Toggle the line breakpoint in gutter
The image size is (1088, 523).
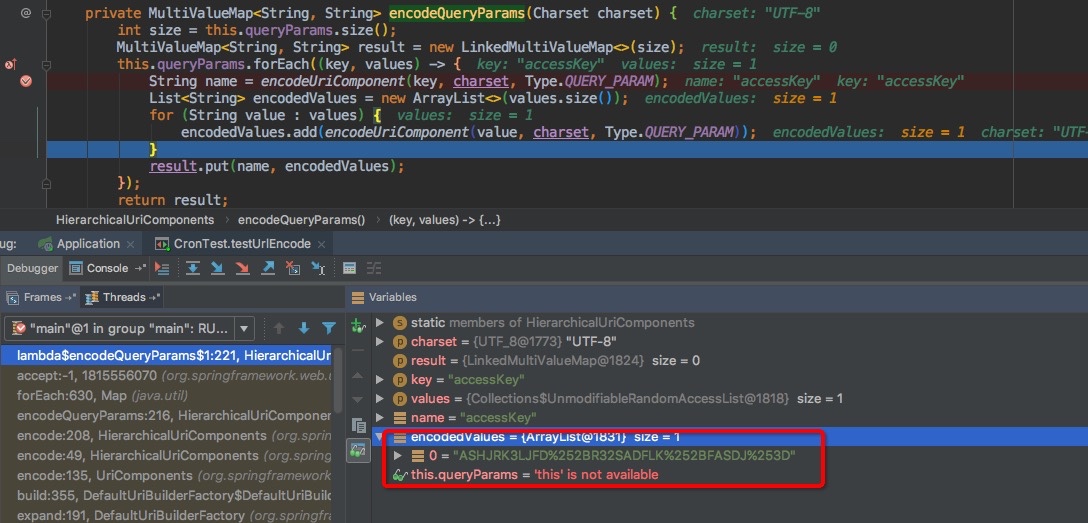[26, 81]
